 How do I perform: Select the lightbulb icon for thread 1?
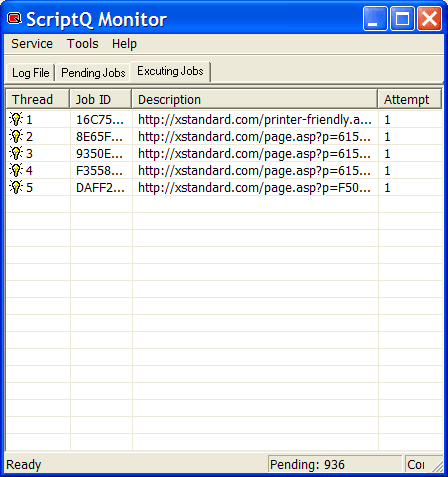point(16,119)
